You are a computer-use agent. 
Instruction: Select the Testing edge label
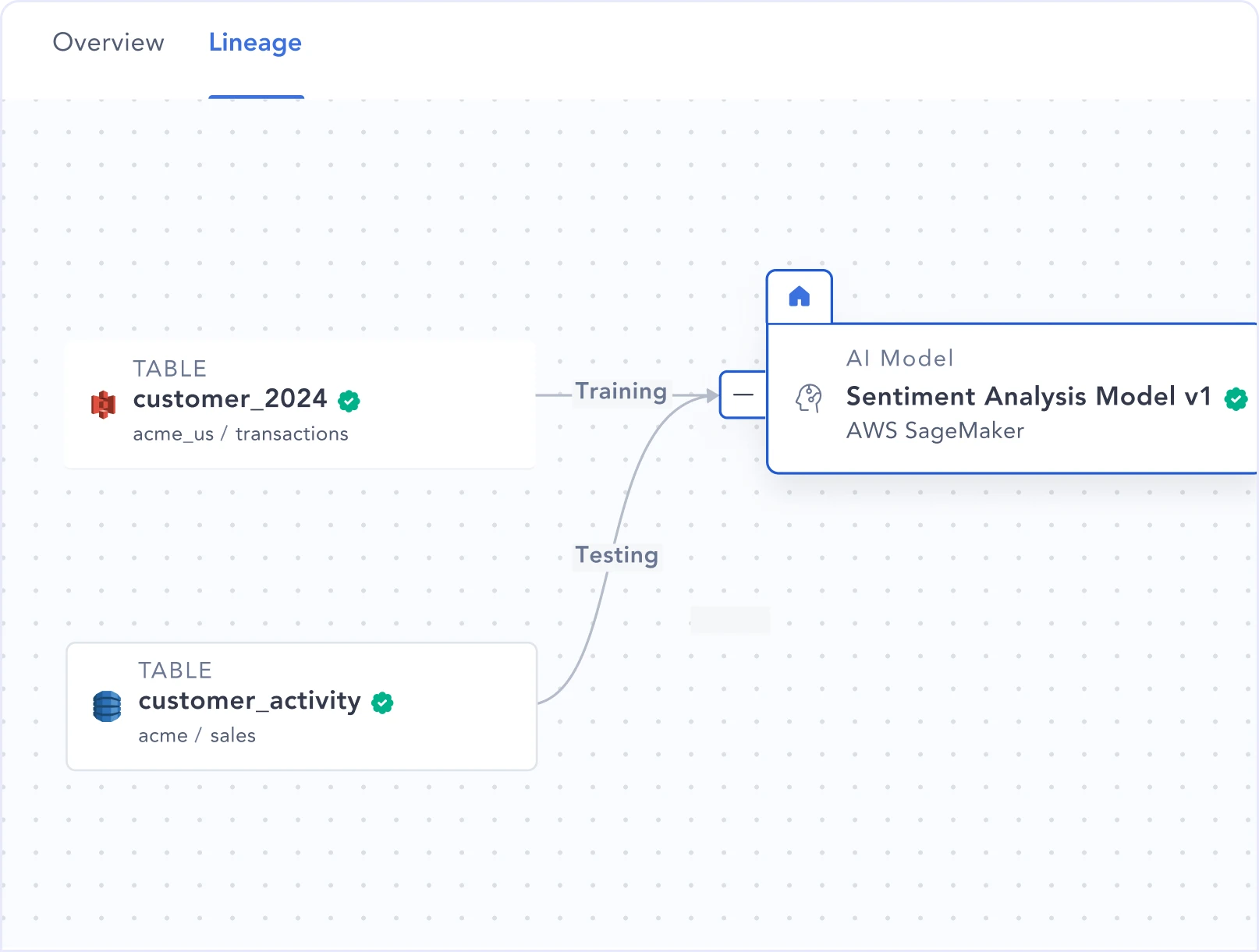(x=616, y=555)
